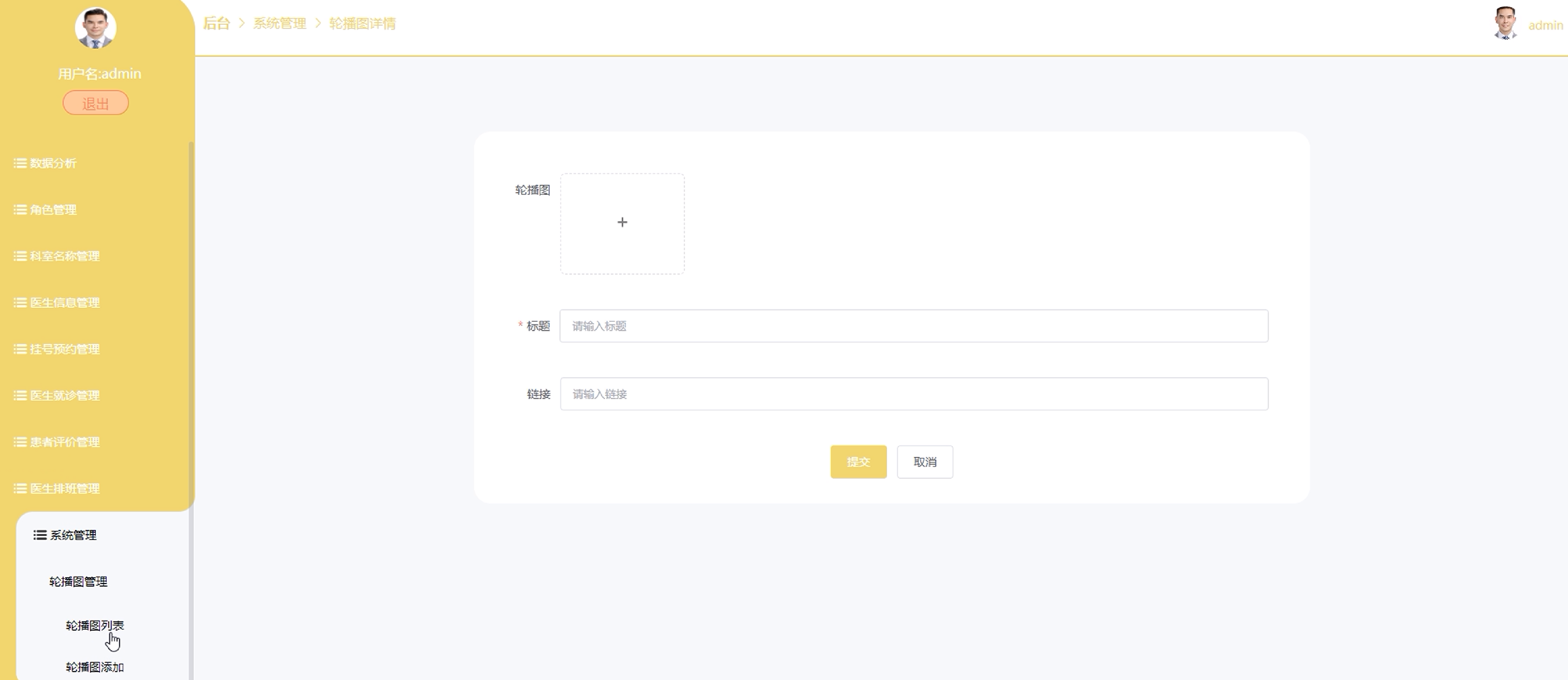Click the sidebar admin avatar picture

click(95, 28)
